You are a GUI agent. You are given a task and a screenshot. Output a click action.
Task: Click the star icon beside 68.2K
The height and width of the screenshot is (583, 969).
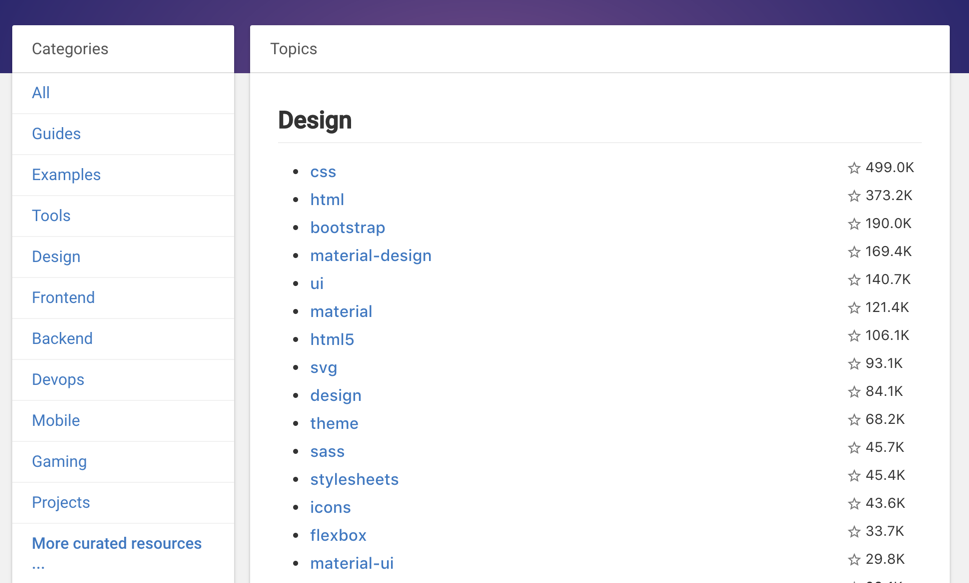(x=854, y=420)
